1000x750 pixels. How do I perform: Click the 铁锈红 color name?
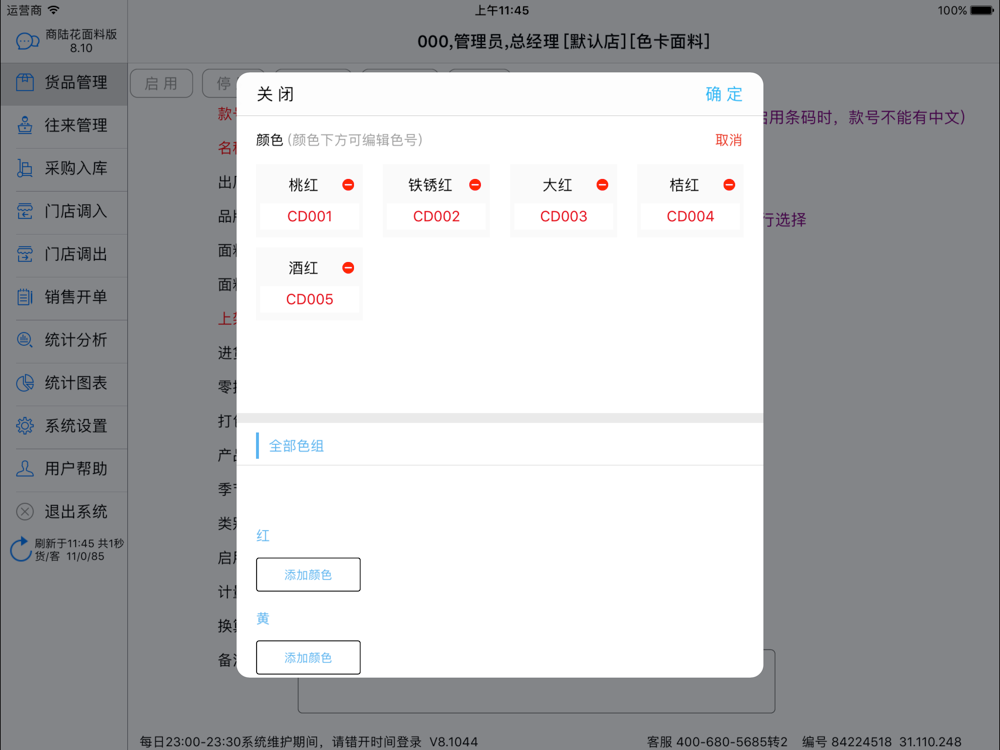tap(430, 185)
